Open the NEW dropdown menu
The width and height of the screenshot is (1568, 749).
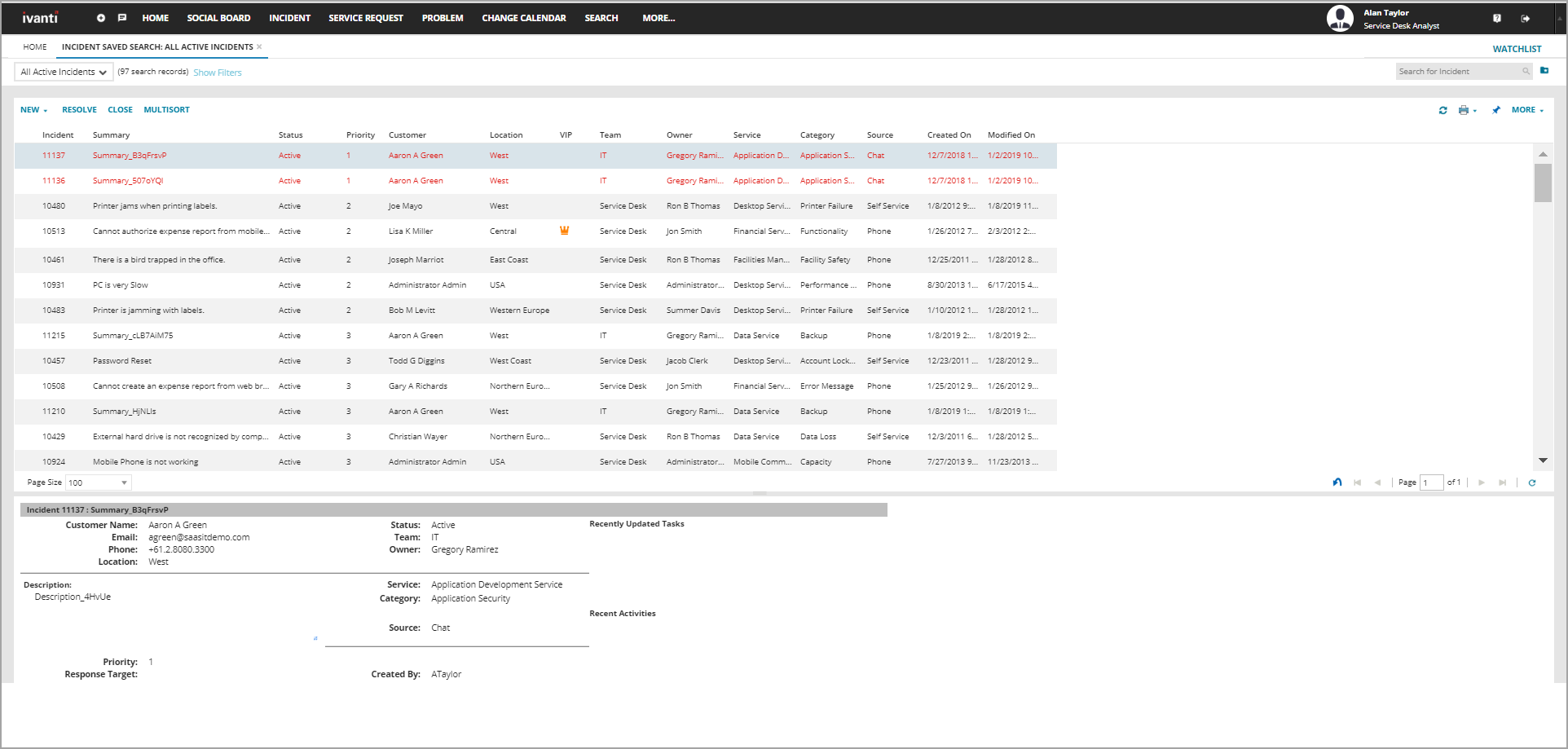[33, 110]
